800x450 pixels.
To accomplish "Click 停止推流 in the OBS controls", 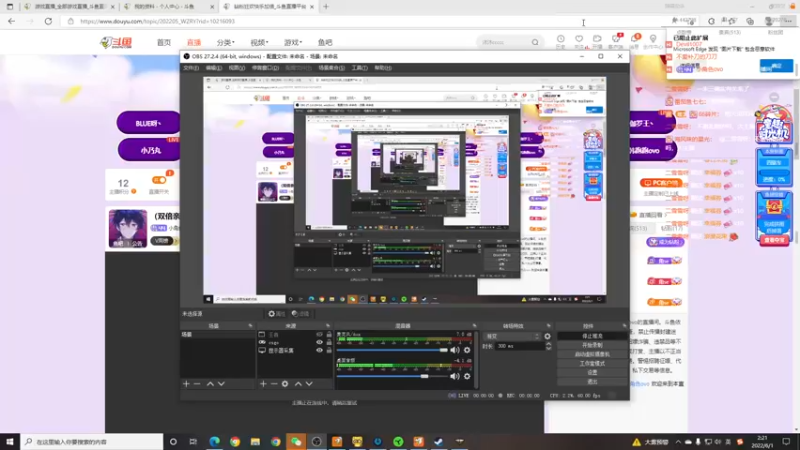I will click(x=592, y=336).
